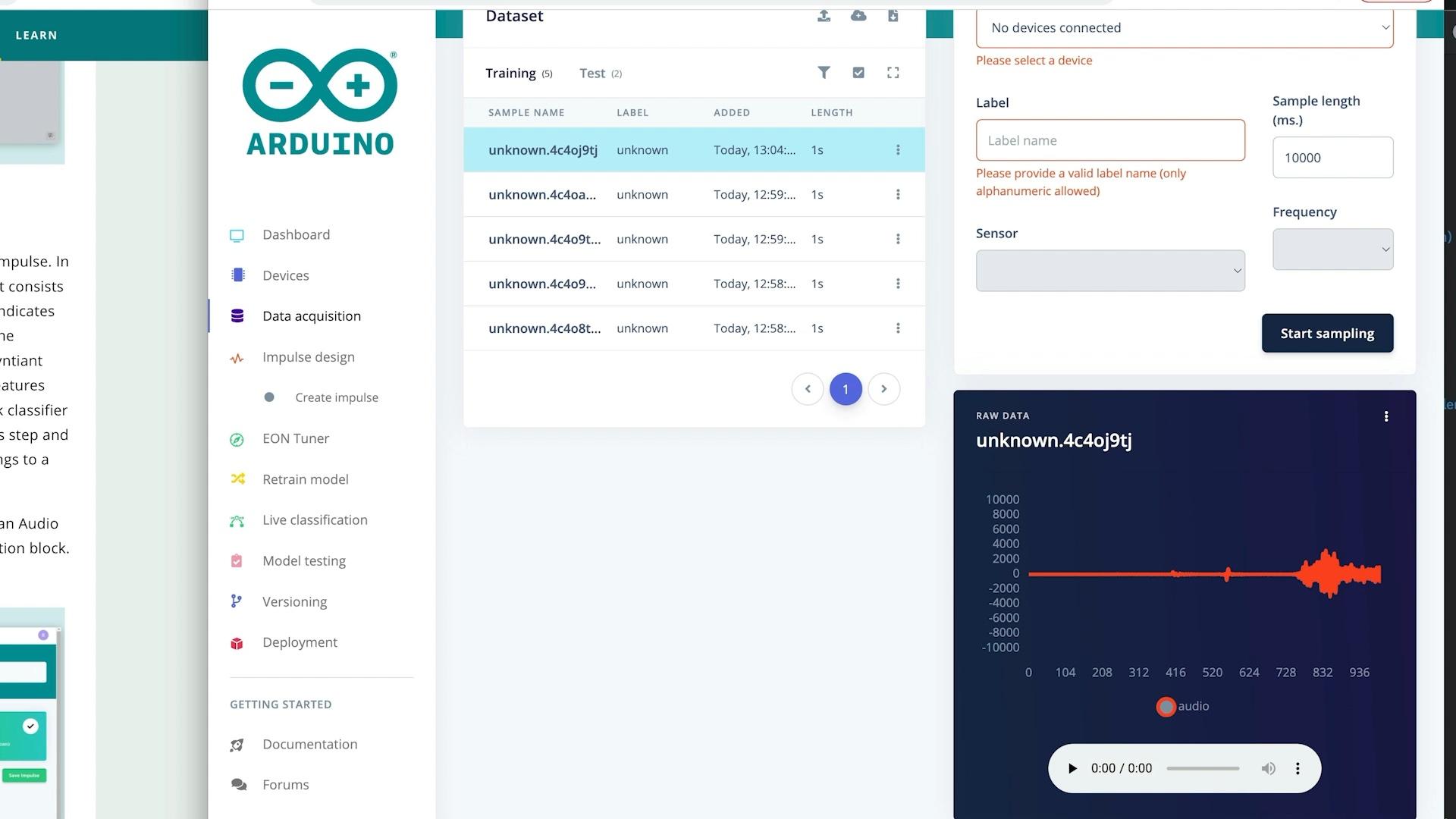
Task: Click the Label name input field
Action: click(1110, 140)
